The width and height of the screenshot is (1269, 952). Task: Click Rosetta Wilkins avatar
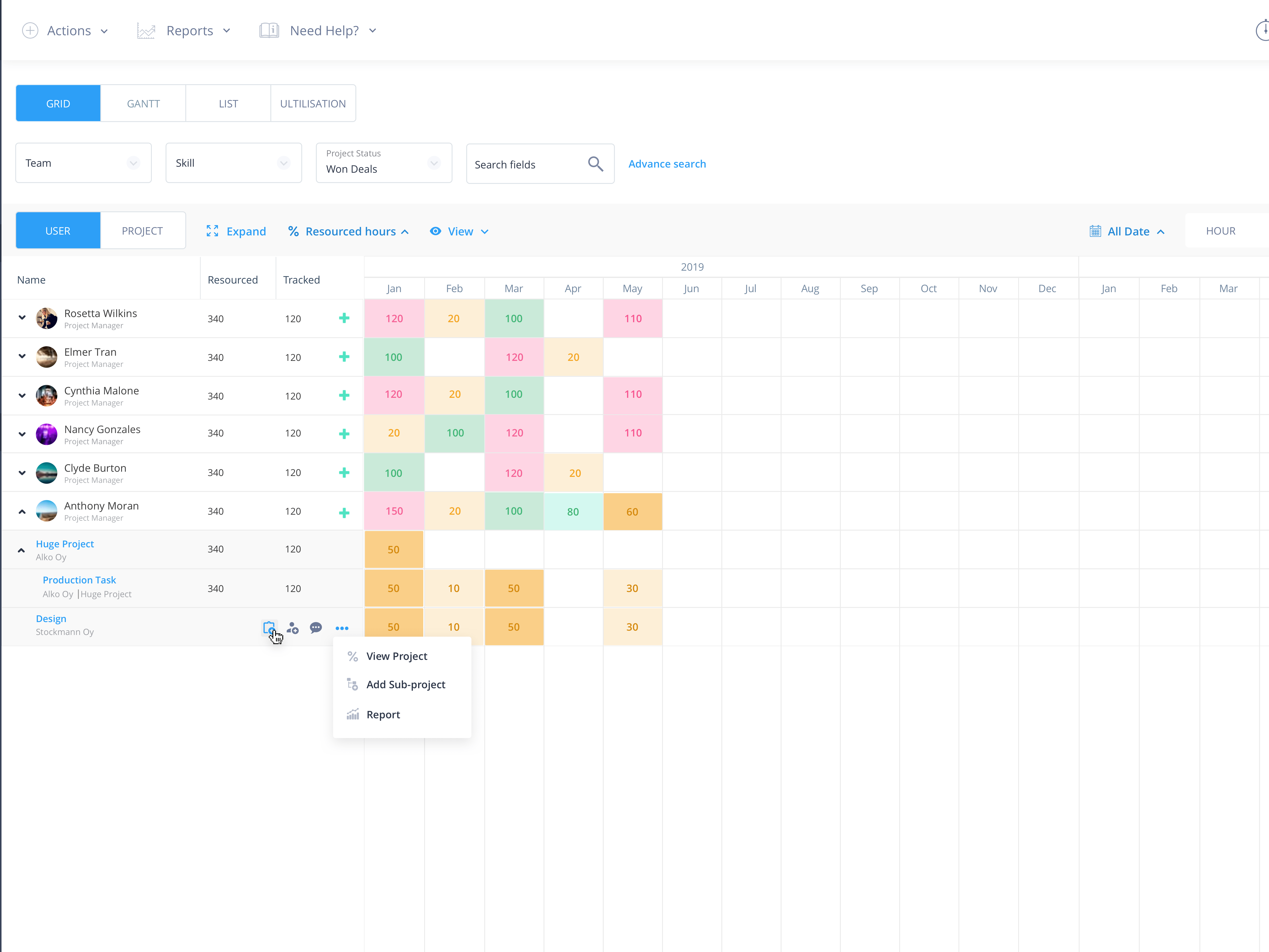(x=46, y=319)
